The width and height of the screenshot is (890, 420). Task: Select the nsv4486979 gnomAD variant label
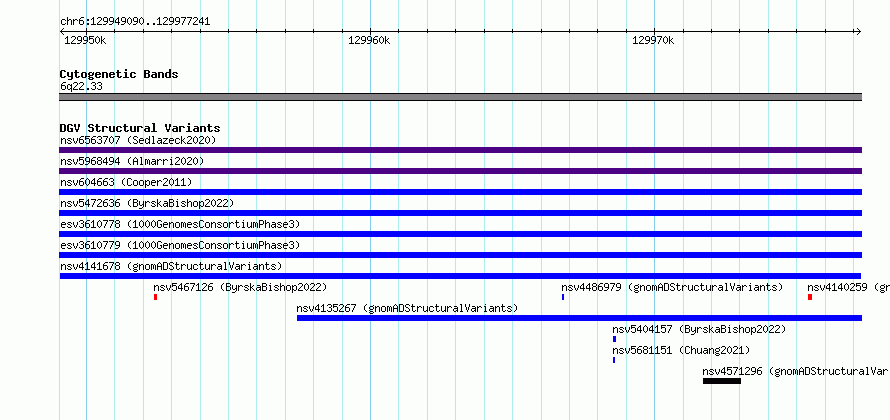672,287
